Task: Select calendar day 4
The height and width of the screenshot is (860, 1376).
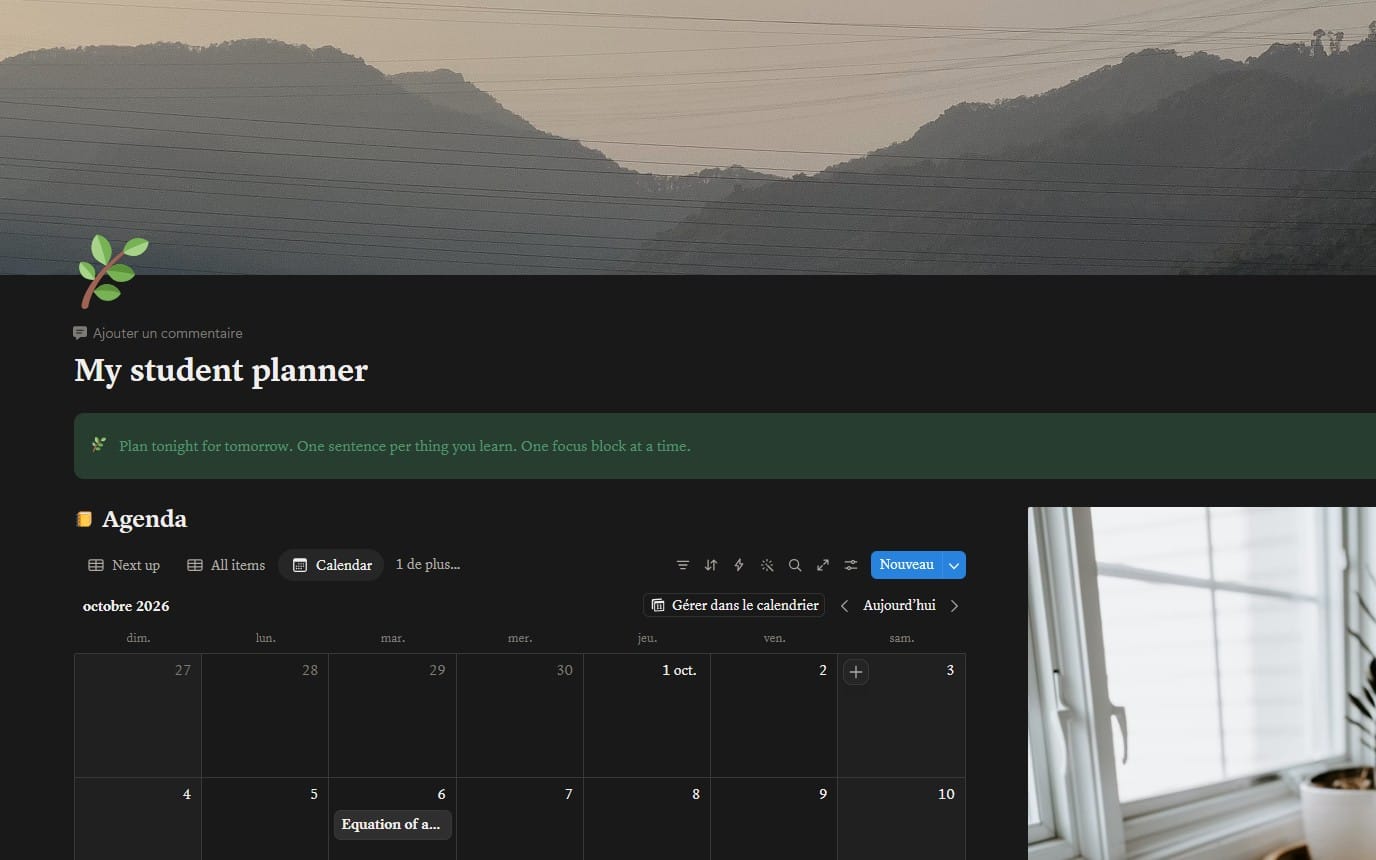Action: coord(138,819)
